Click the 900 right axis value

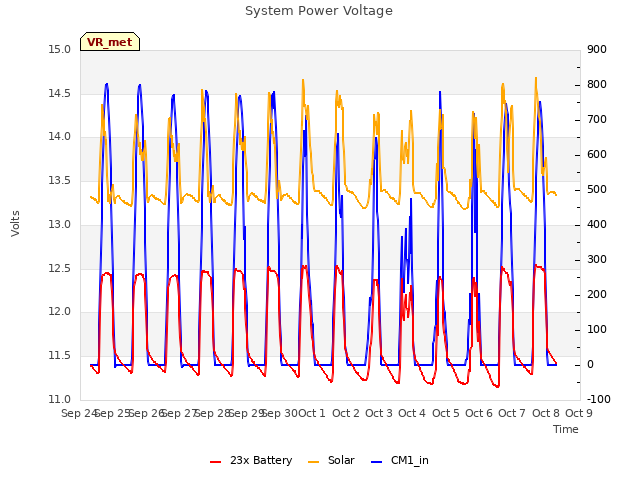click(x=597, y=50)
